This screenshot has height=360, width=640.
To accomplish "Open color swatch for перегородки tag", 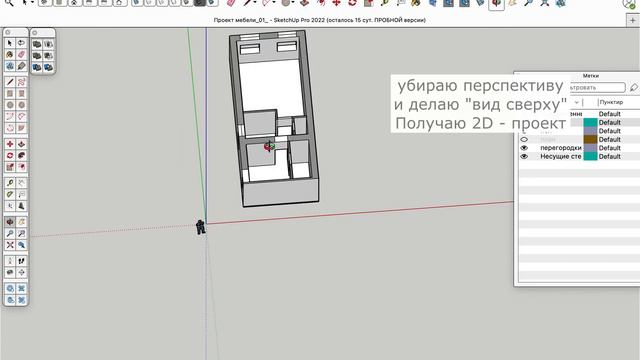I will [x=590, y=148].
